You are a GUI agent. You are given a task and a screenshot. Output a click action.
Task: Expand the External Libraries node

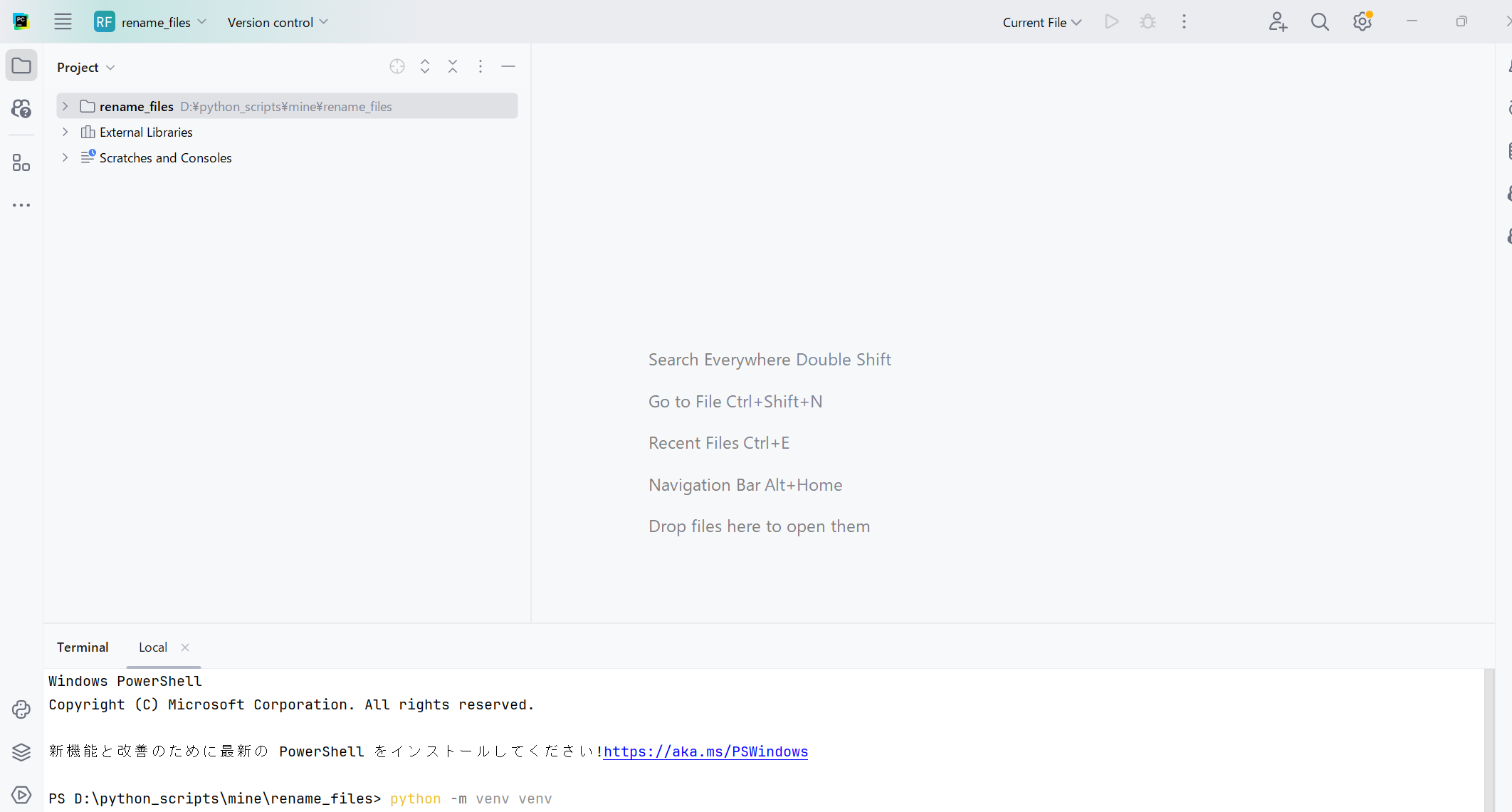point(65,132)
